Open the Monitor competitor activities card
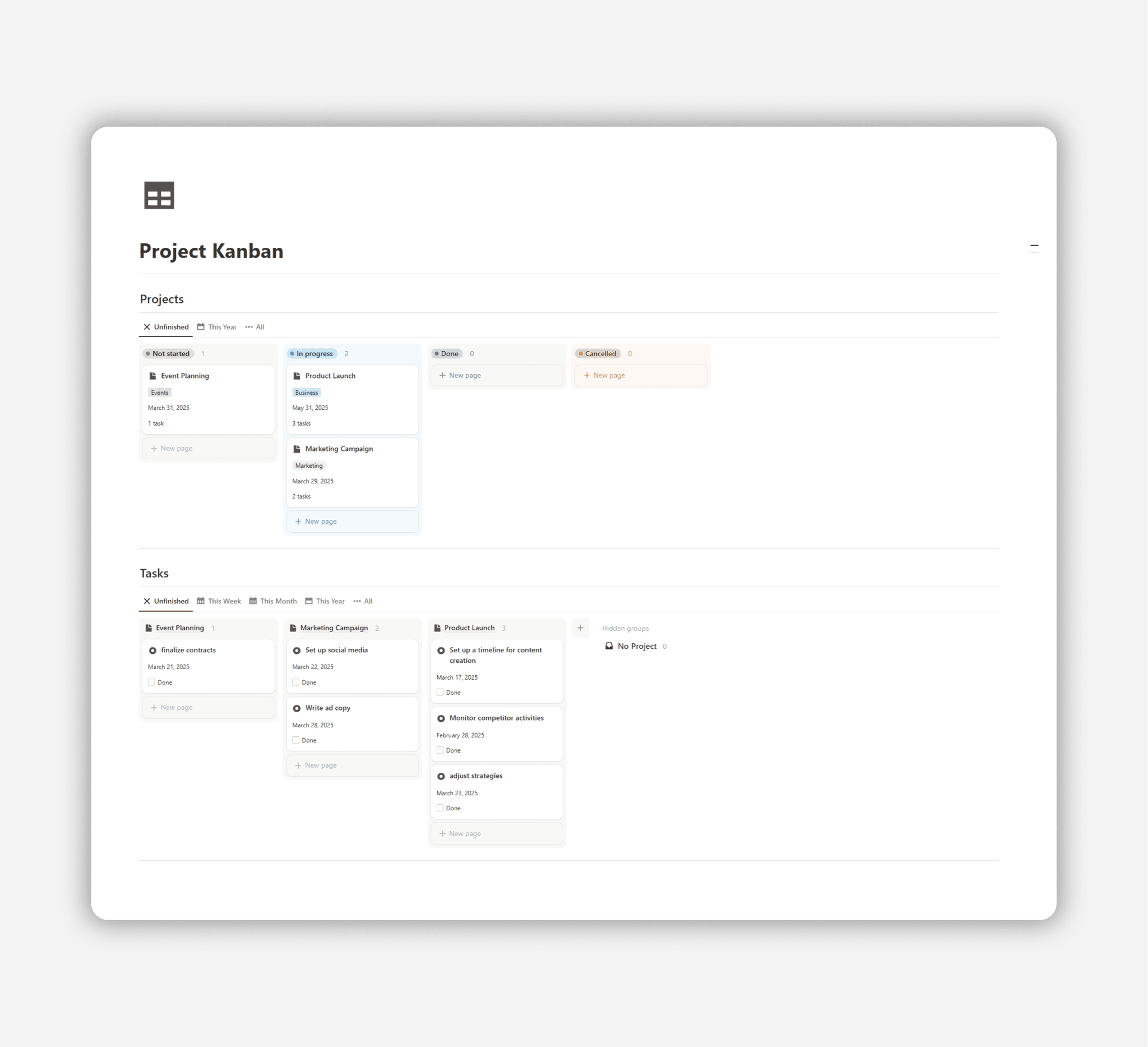Screen dimensions: 1148x1047 (496, 718)
